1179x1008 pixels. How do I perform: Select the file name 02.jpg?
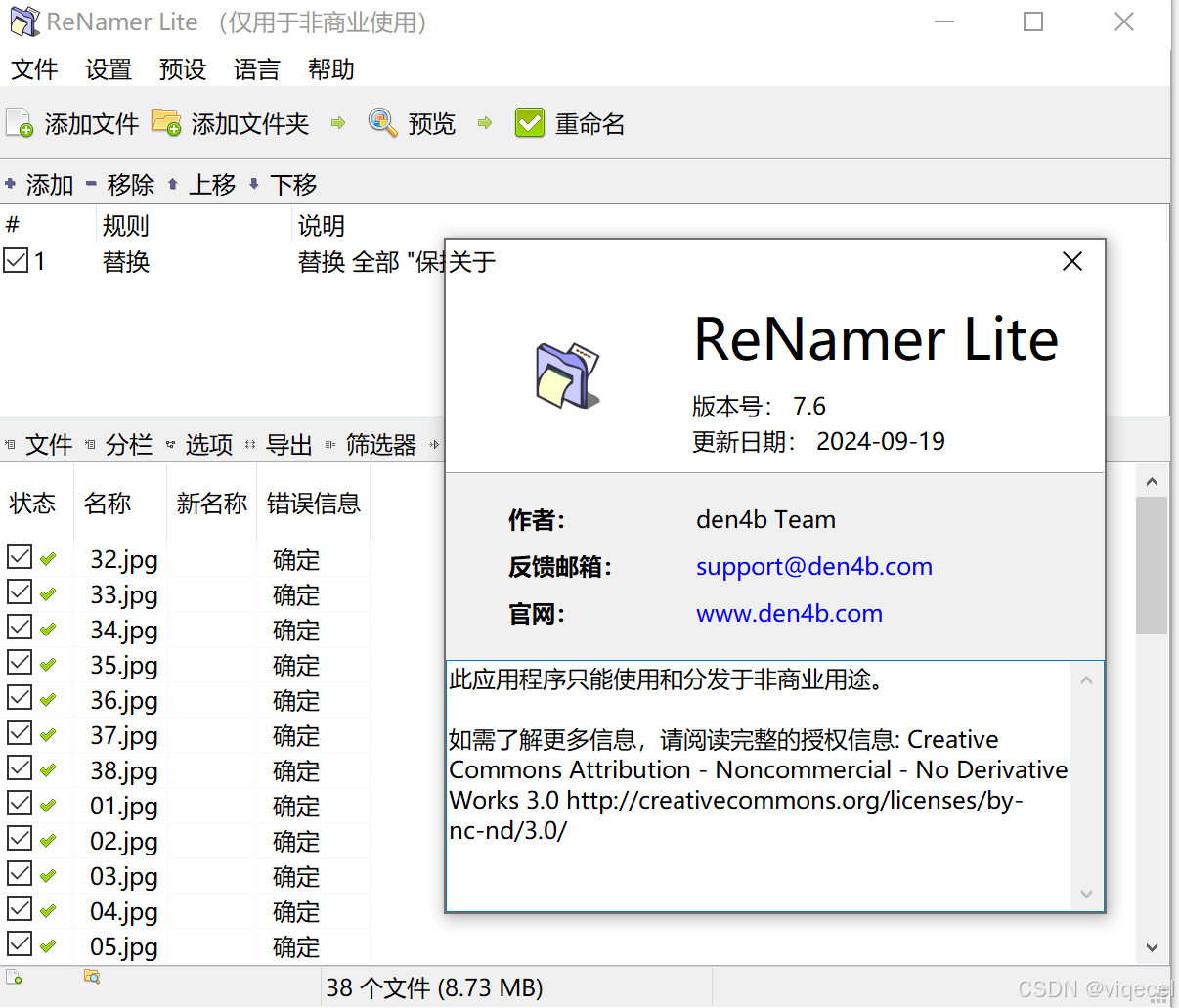(124, 842)
